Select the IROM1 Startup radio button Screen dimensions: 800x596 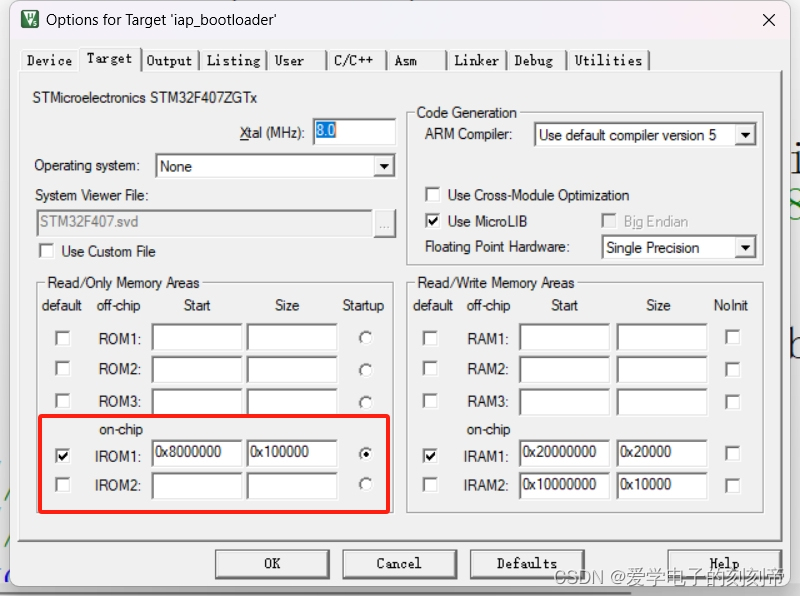pos(365,454)
